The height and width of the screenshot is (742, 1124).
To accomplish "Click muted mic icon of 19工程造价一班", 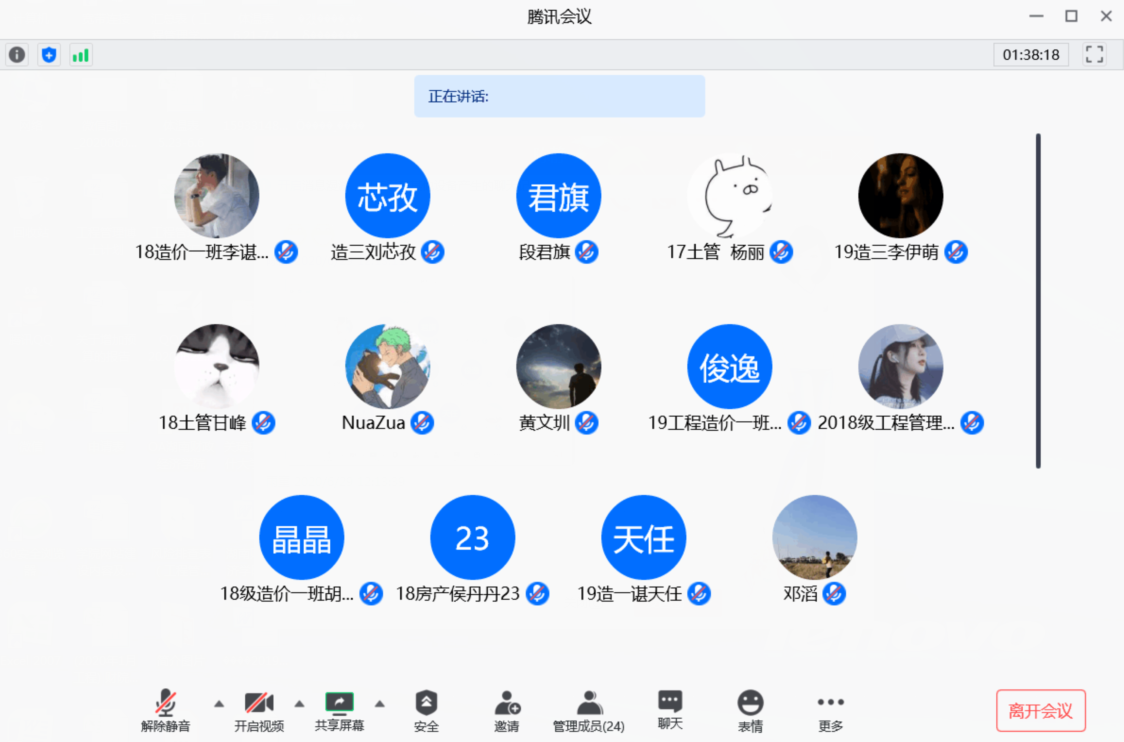I will (799, 422).
